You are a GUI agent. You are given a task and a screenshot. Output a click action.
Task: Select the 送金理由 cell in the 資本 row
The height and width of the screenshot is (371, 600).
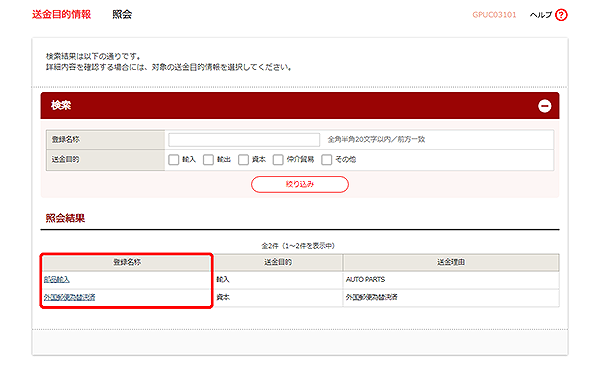point(451,297)
